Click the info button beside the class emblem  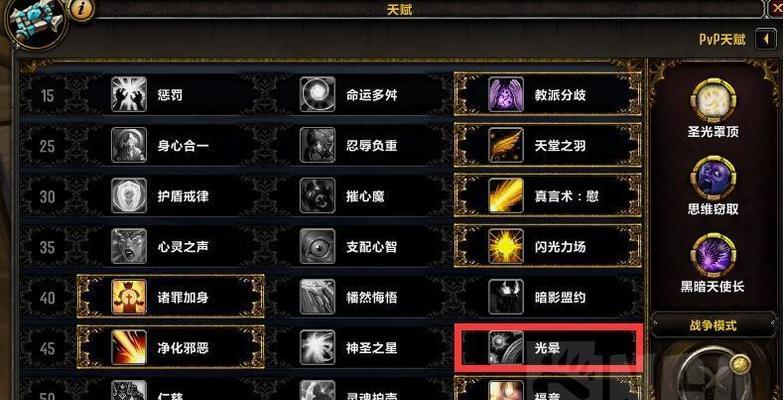coord(79,9)
